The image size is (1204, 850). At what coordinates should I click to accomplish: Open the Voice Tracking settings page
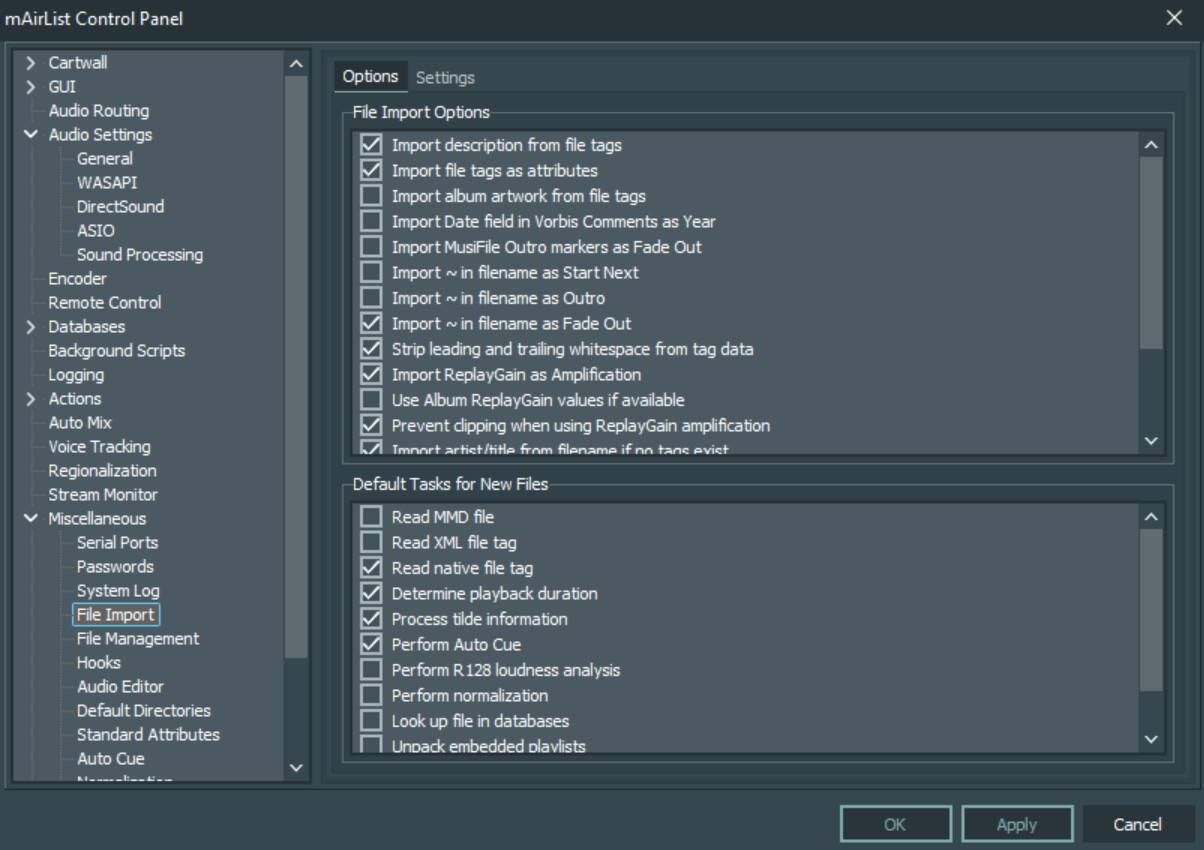point(99,447)
